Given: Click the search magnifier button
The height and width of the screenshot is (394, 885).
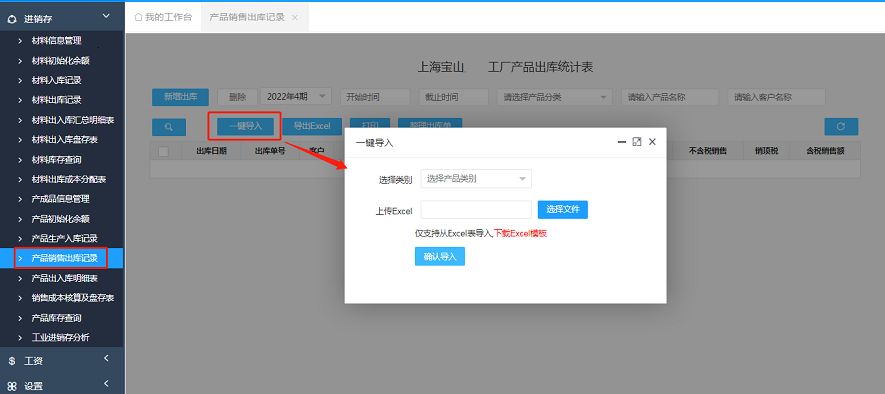Looking at the screenshot, I should pos(169,127).
